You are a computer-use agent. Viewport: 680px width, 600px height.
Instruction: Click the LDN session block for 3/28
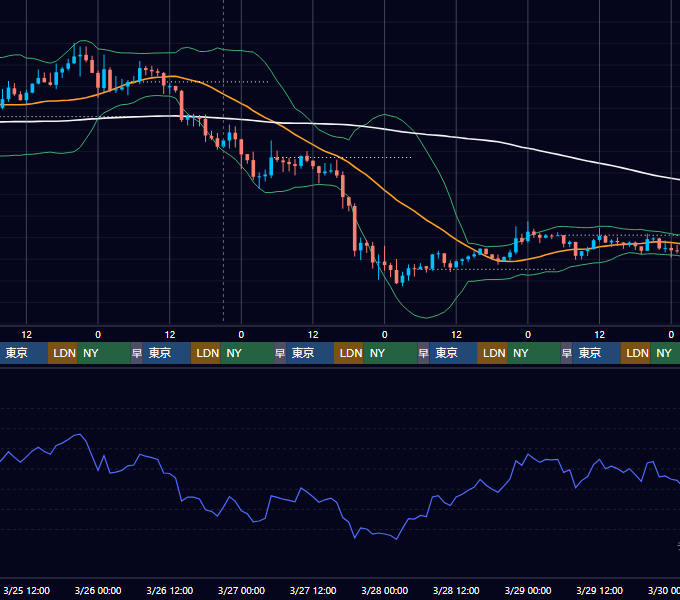[492, 353]
